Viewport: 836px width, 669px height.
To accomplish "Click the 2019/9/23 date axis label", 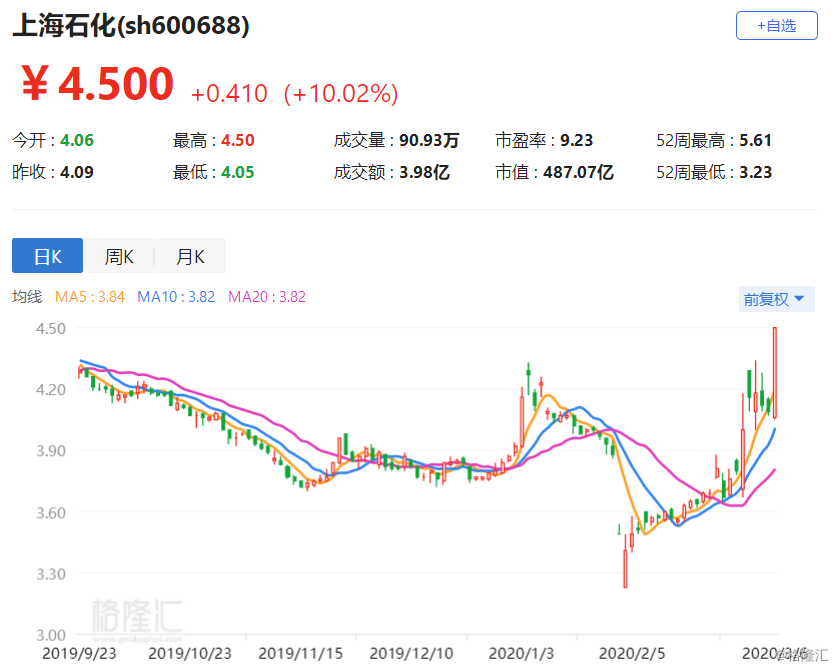I will point(79,654).
